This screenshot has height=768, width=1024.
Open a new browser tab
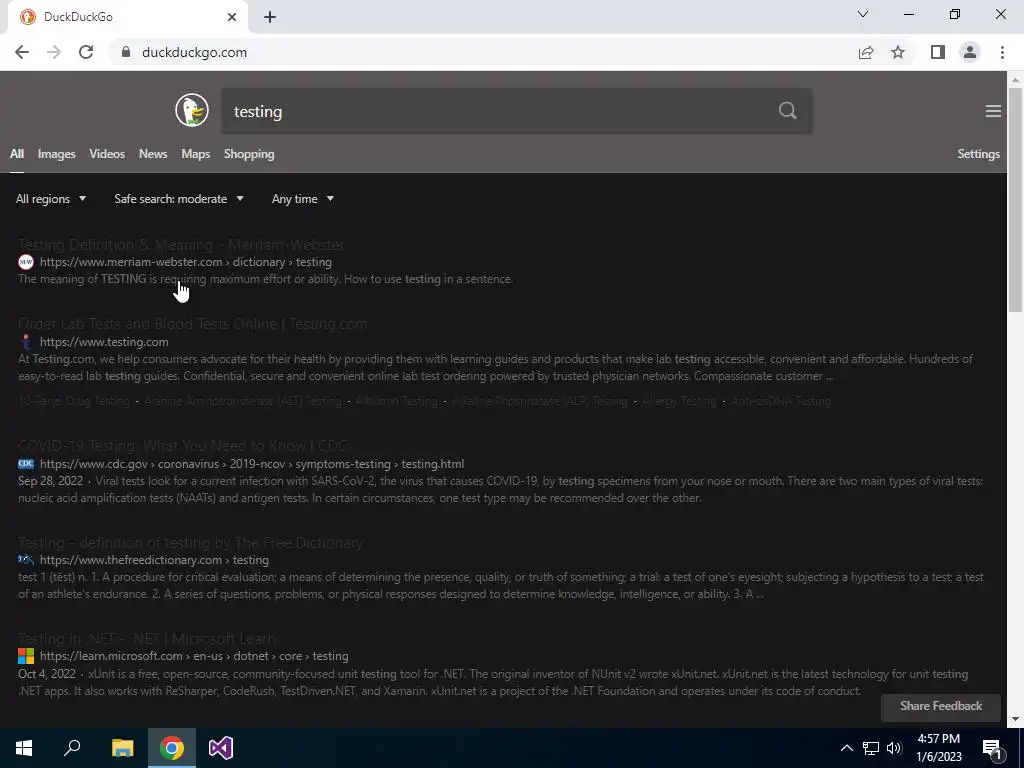(x=270, y=17)
